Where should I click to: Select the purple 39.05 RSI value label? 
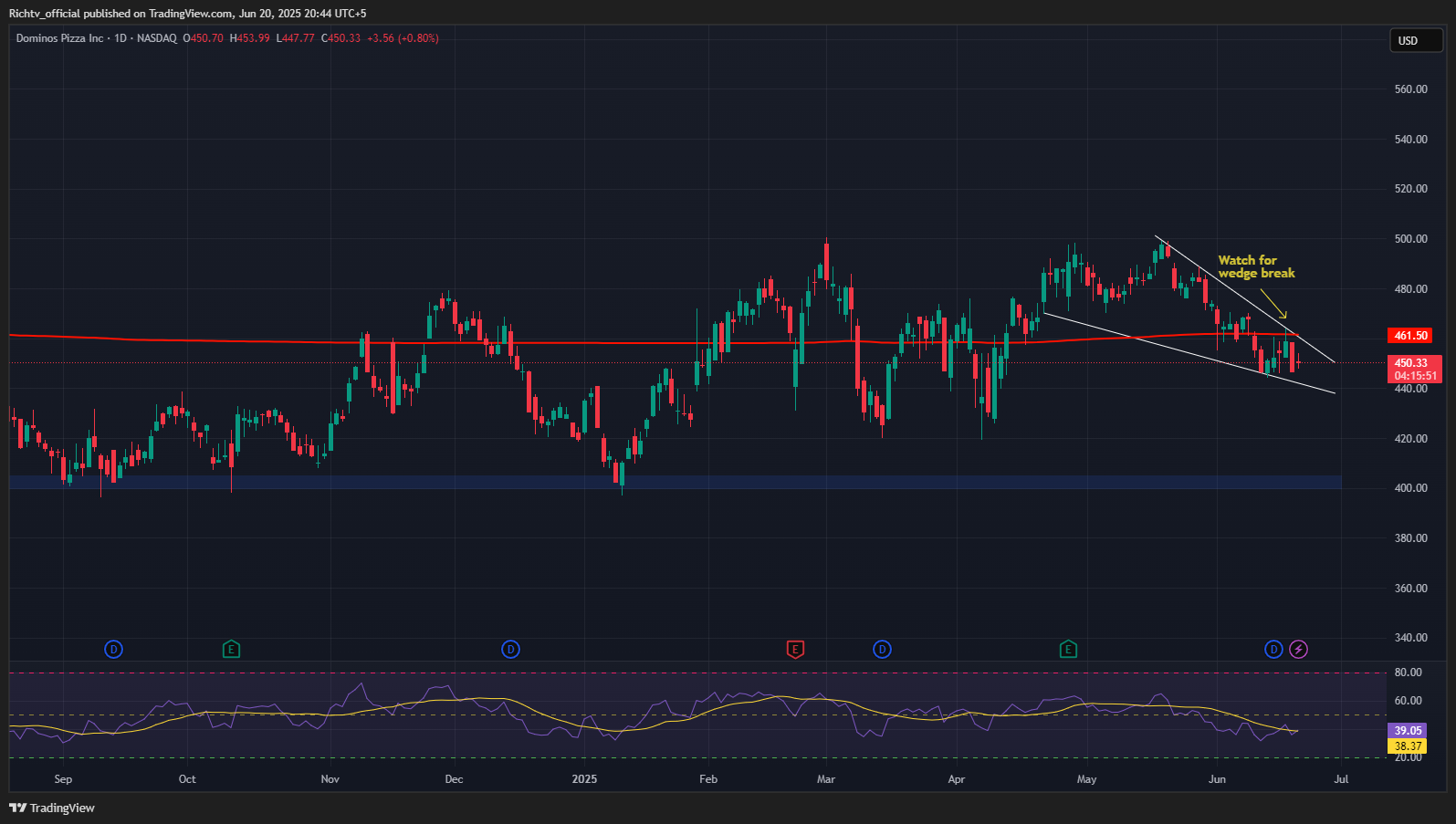point(1408,731)
